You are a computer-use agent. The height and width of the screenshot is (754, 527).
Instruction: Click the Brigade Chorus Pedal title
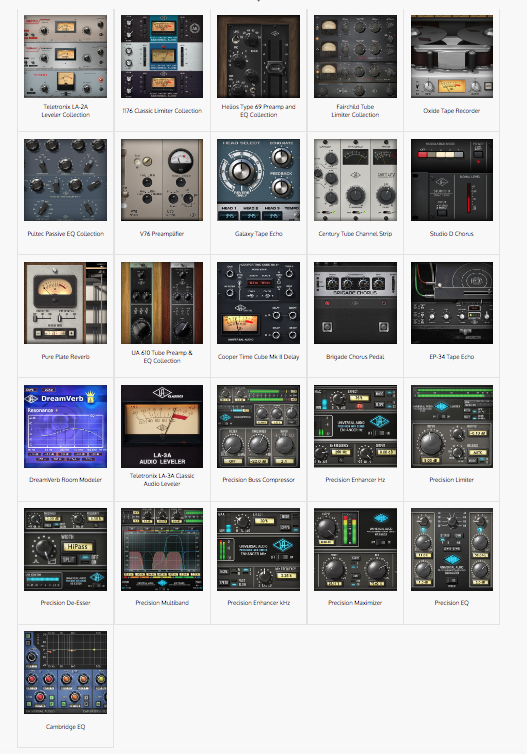pyautogui.click(x=355, y=357)
